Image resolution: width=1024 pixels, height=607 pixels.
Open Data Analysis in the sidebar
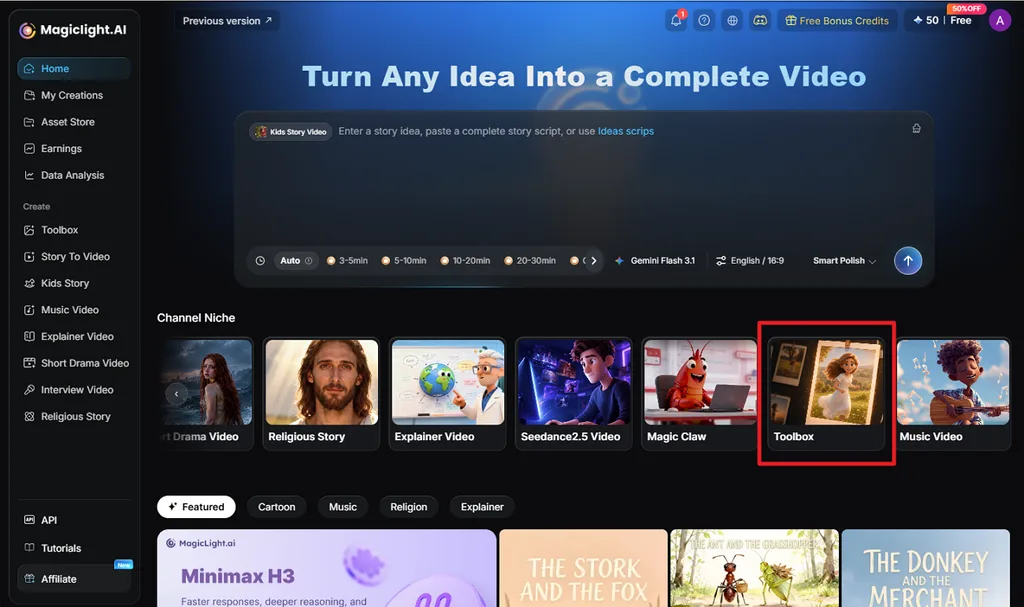pos(74,175)
